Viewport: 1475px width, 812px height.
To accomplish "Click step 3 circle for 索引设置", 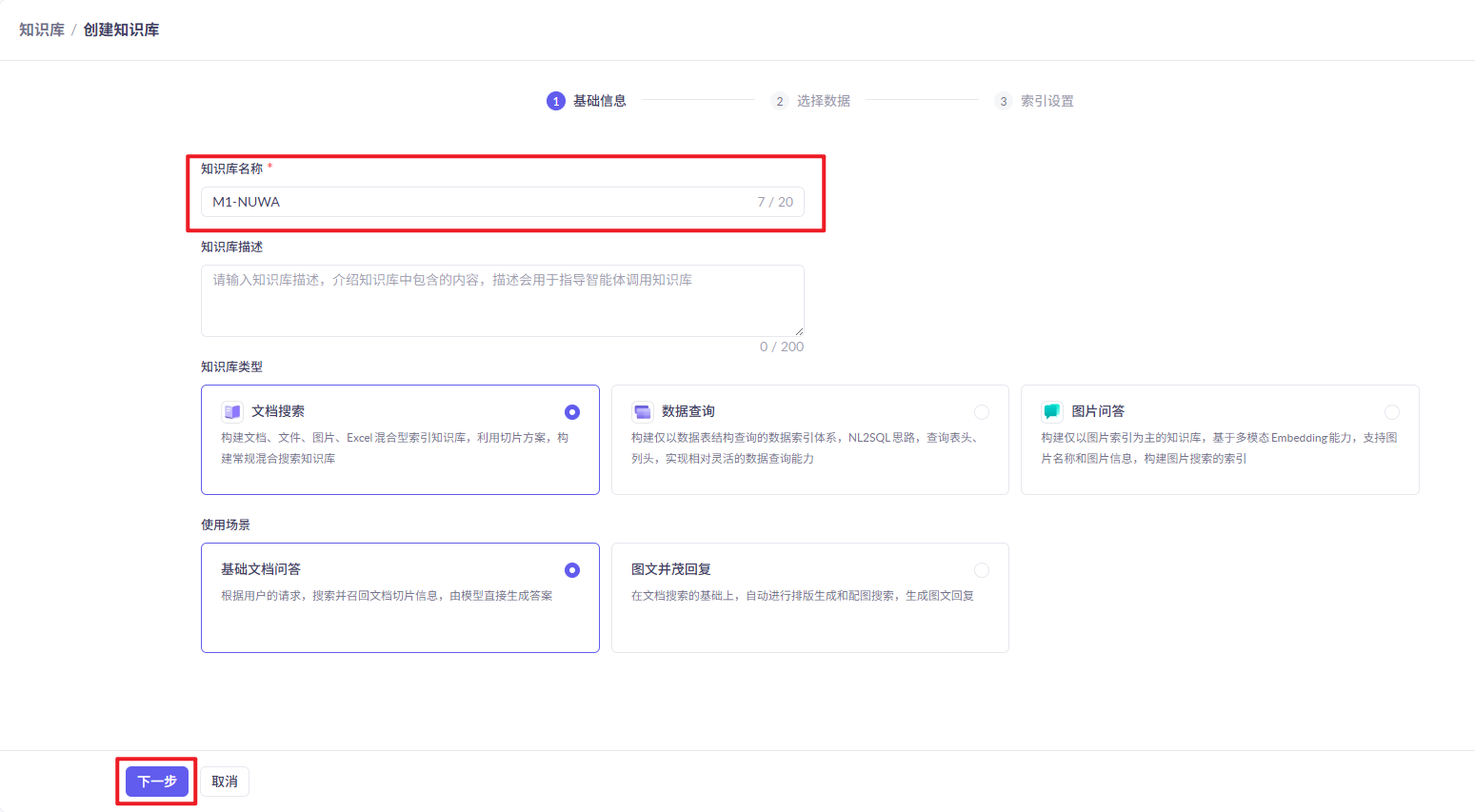I will coord(1003,101).
